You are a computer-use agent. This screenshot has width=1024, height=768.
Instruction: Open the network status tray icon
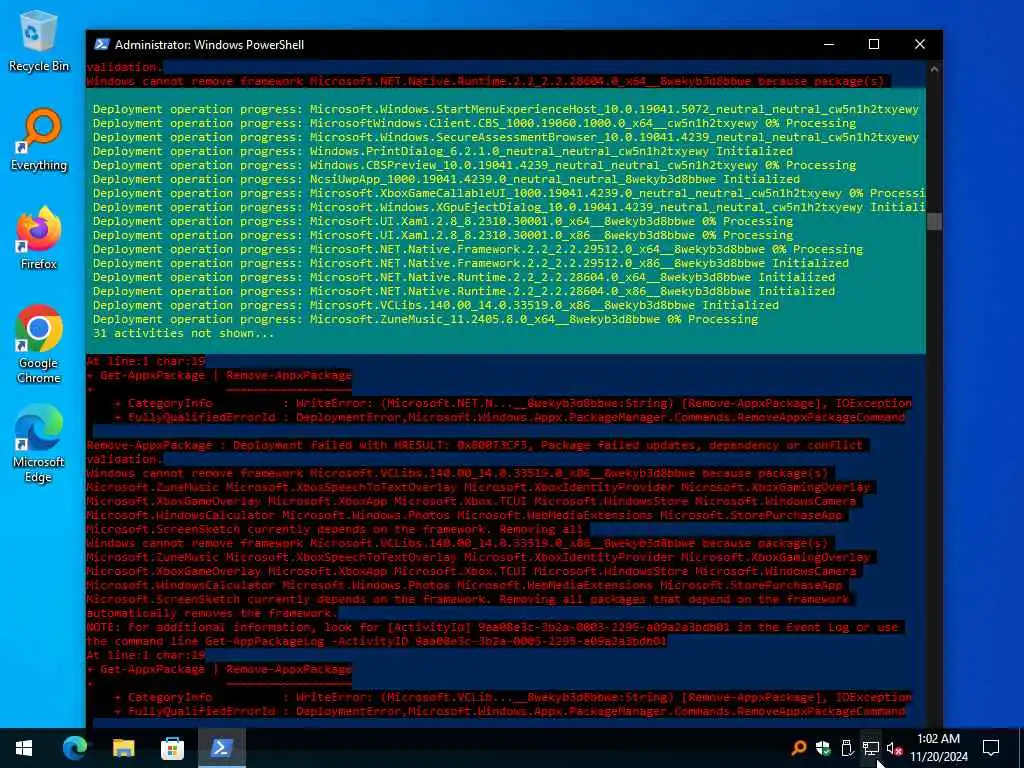[x=871, y=748]
